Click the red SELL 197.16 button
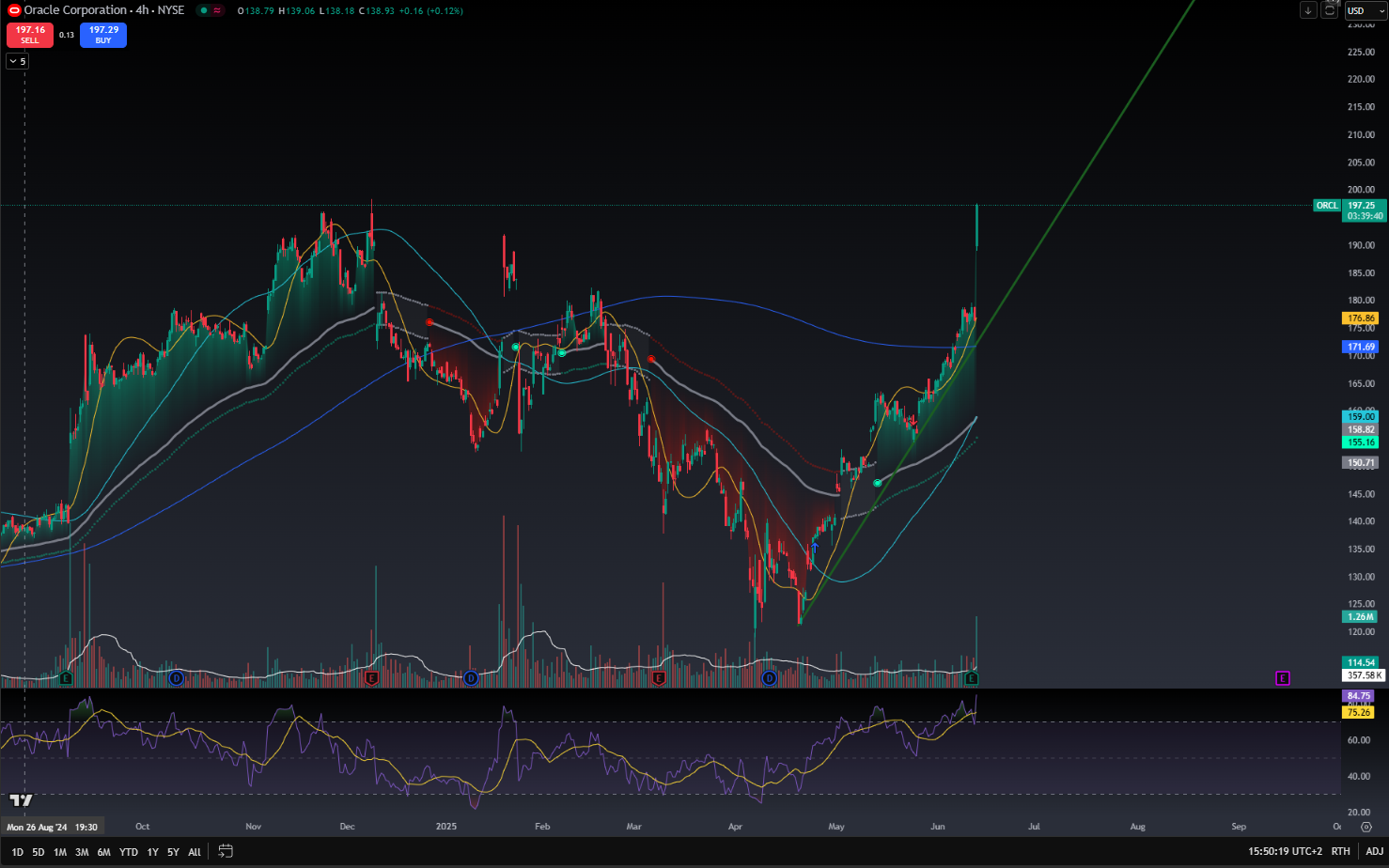 [x=30, y=35]
